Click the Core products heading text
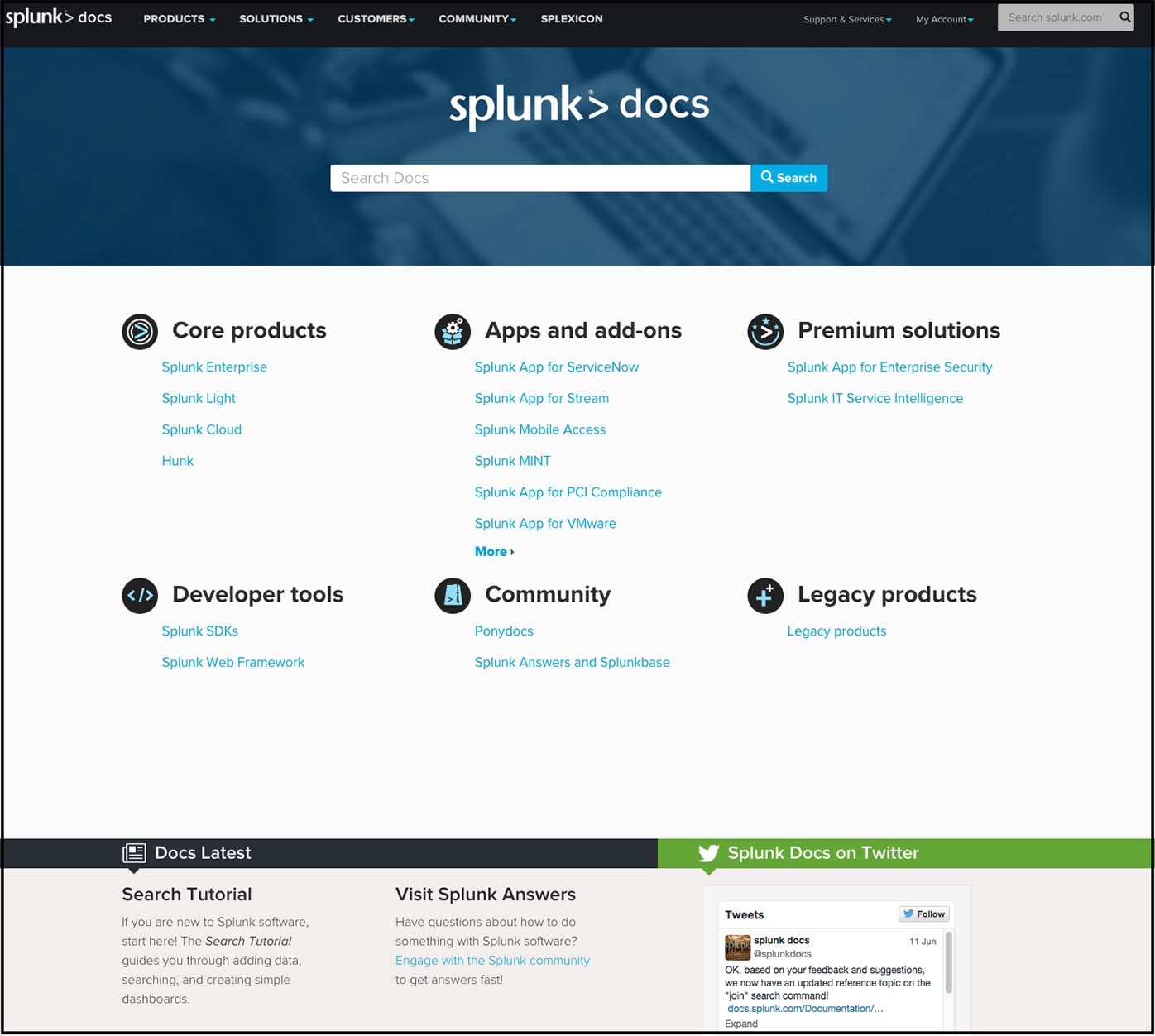 pyautogui.click(x=249, y=330)
